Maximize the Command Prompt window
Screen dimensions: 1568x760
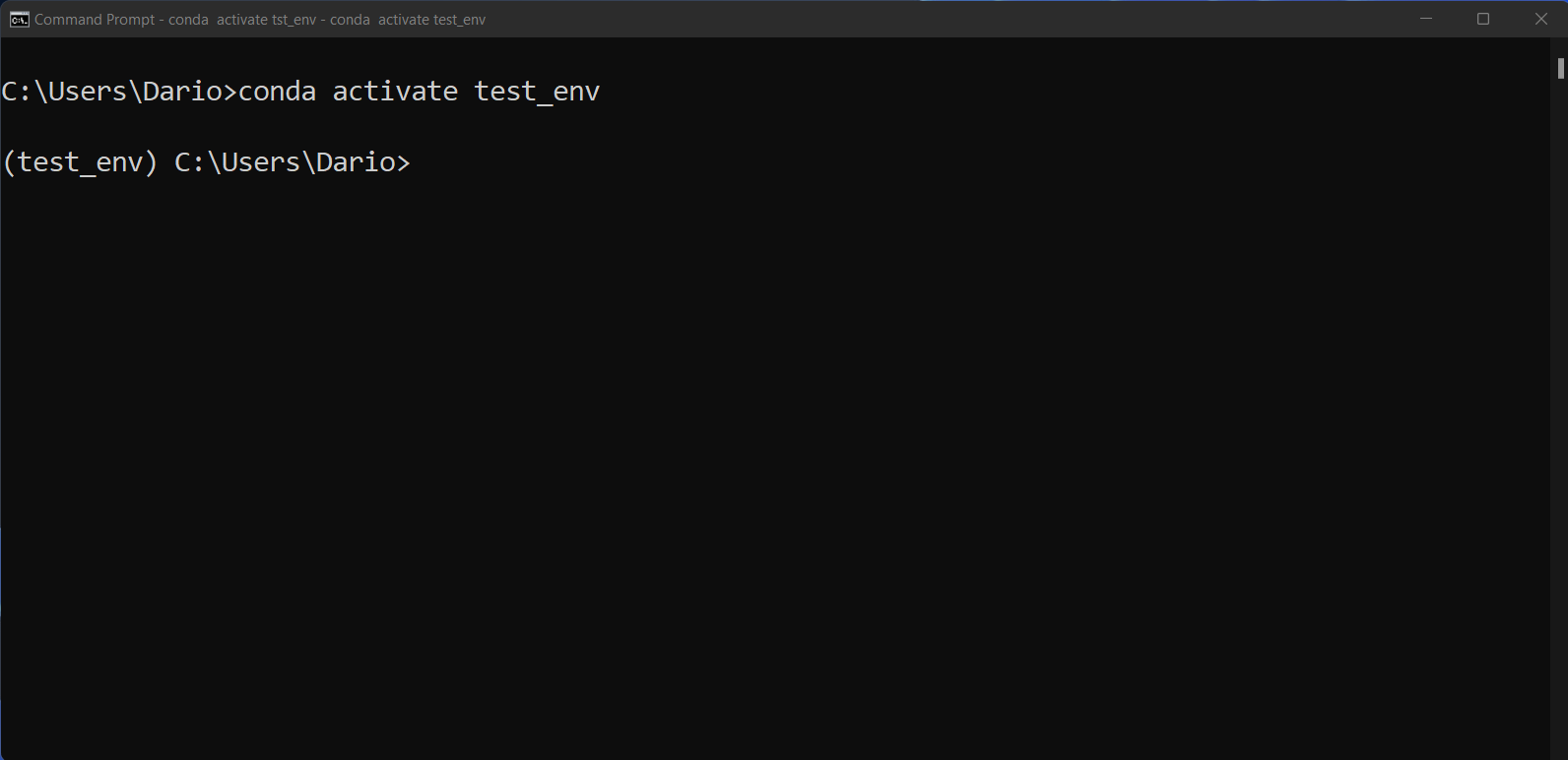pyautogui.click(x=1483, y=20)
